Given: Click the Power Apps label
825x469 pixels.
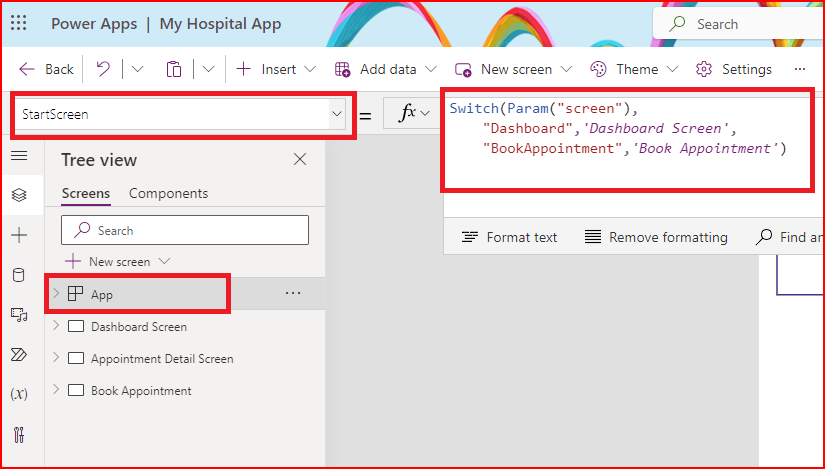Looking at the screenshot, I should tap(94, 24).
